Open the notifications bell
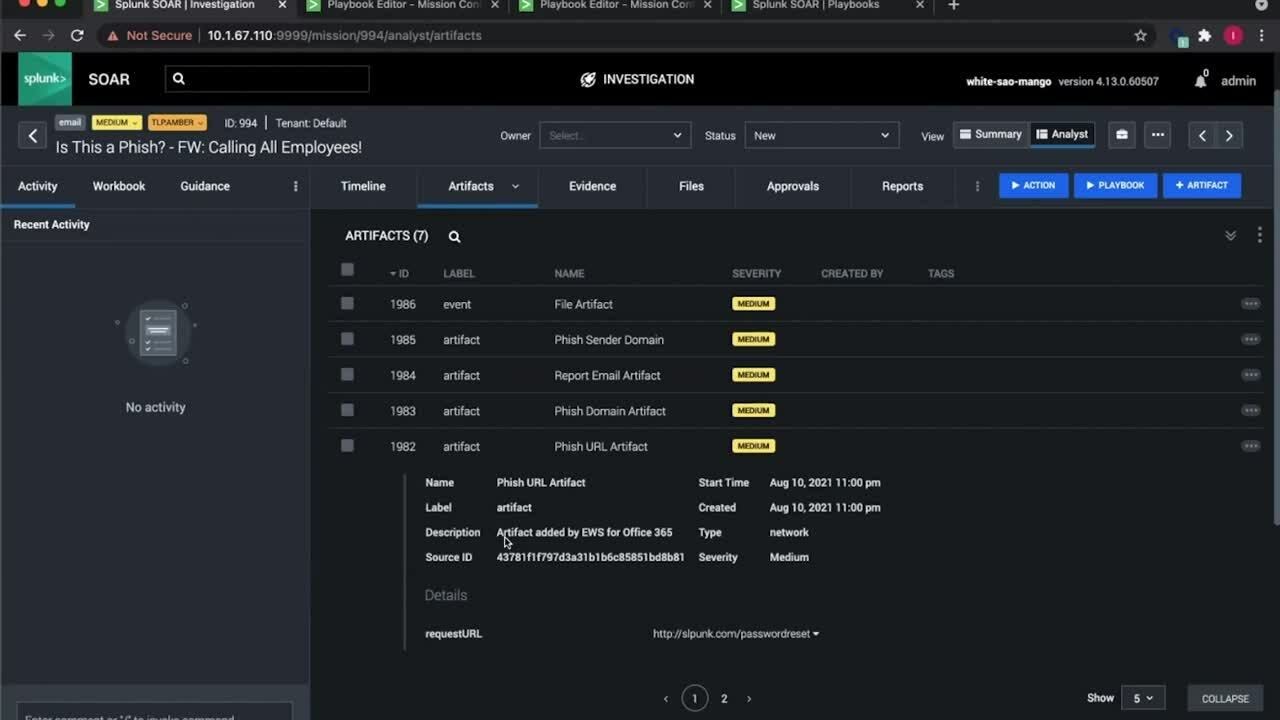Viewport: 1280px width, 720px height. (x=1201, y=81)
